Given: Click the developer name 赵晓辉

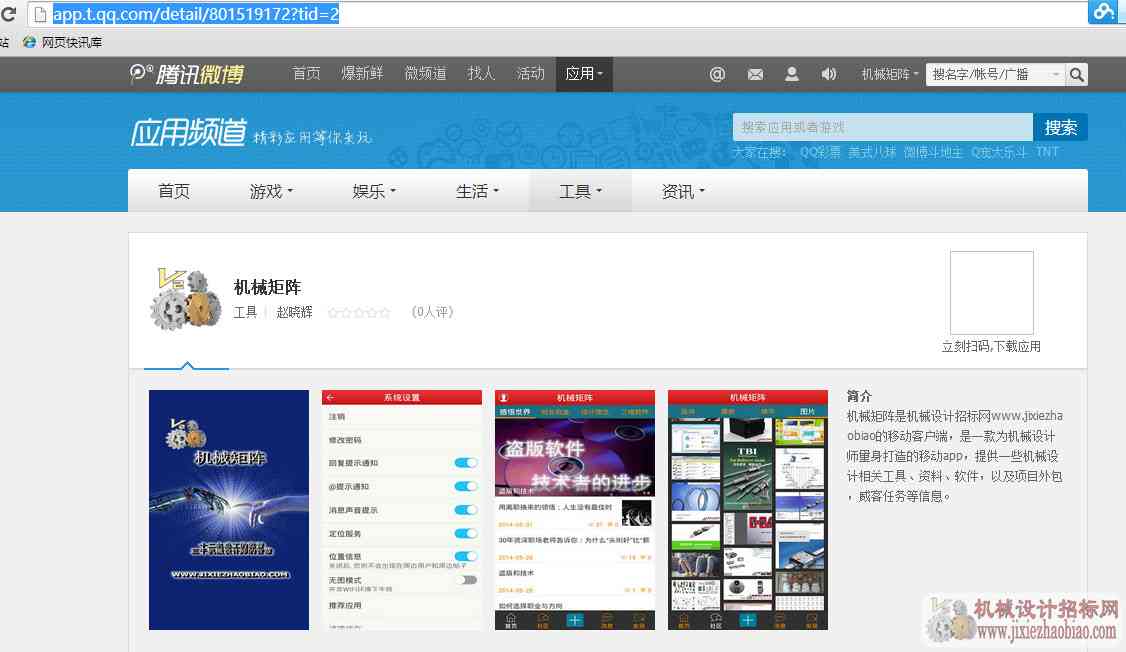Looking at the screenshot, I should [x=294, y=312].
